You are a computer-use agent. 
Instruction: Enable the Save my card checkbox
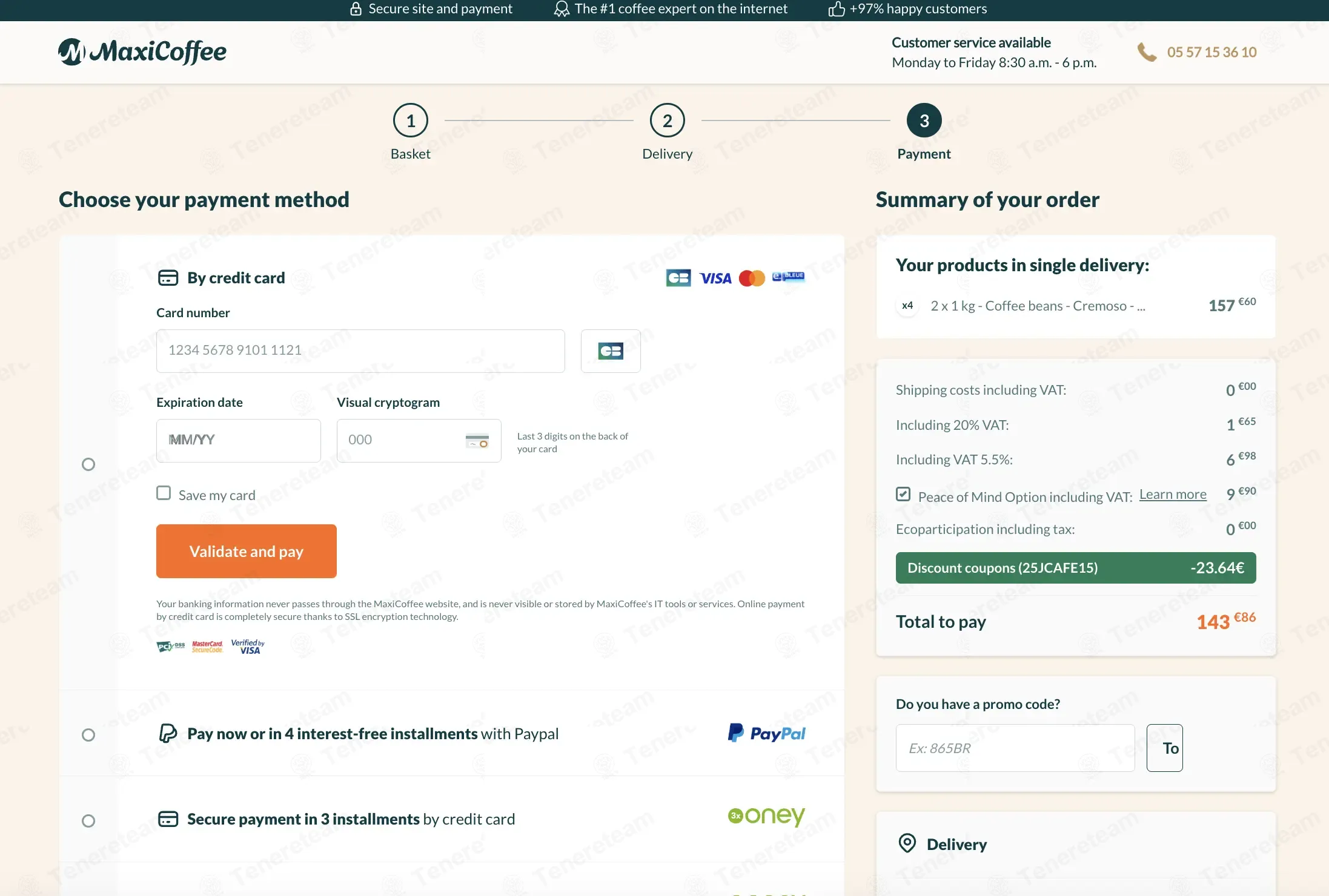click(164, 493)
